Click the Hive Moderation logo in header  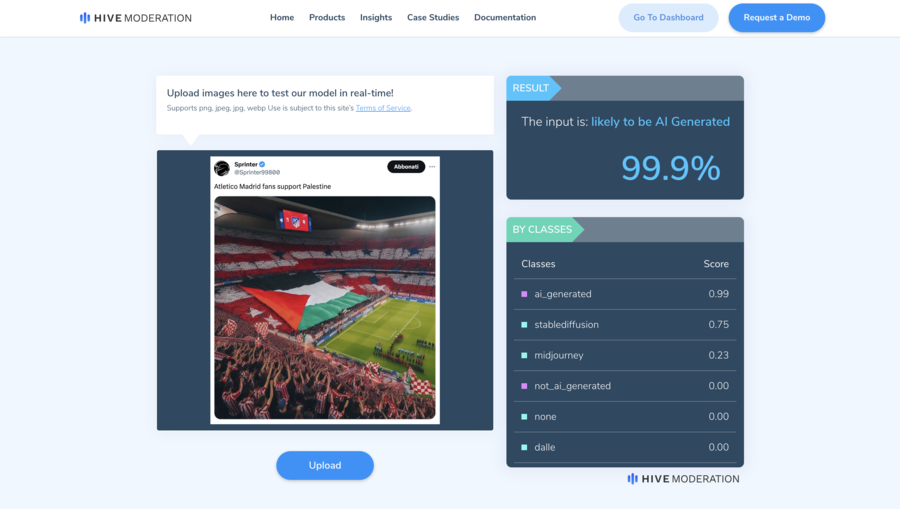(135, 18)
